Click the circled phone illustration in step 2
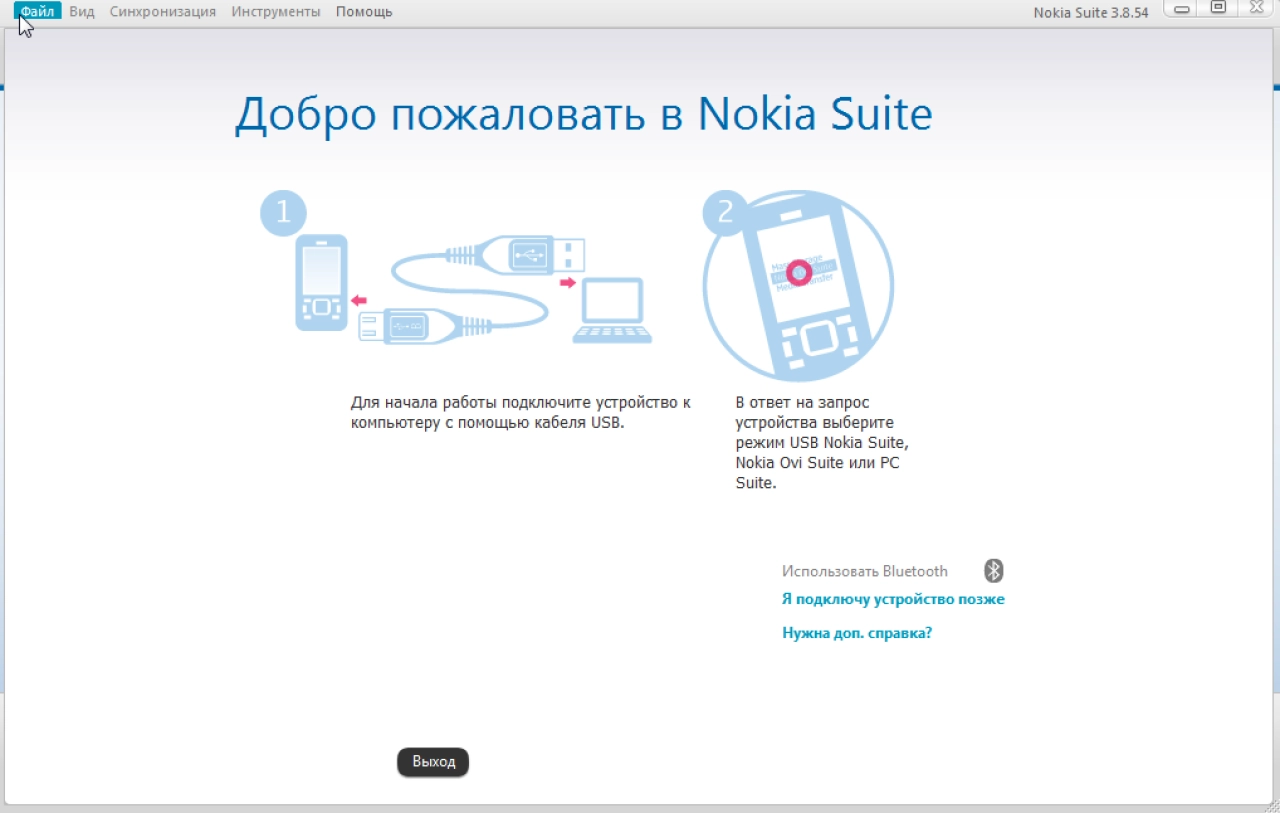 click(x=798, y=285)
